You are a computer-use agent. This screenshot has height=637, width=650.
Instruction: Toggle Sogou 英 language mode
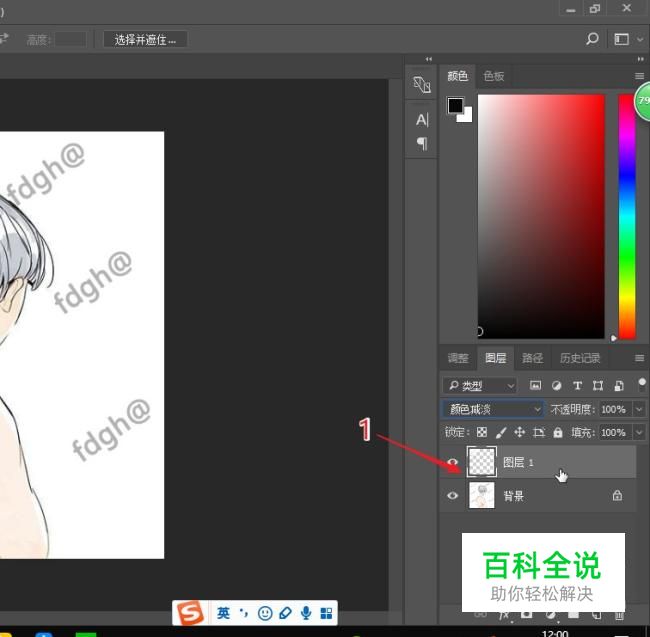click(x=223, y=613)
